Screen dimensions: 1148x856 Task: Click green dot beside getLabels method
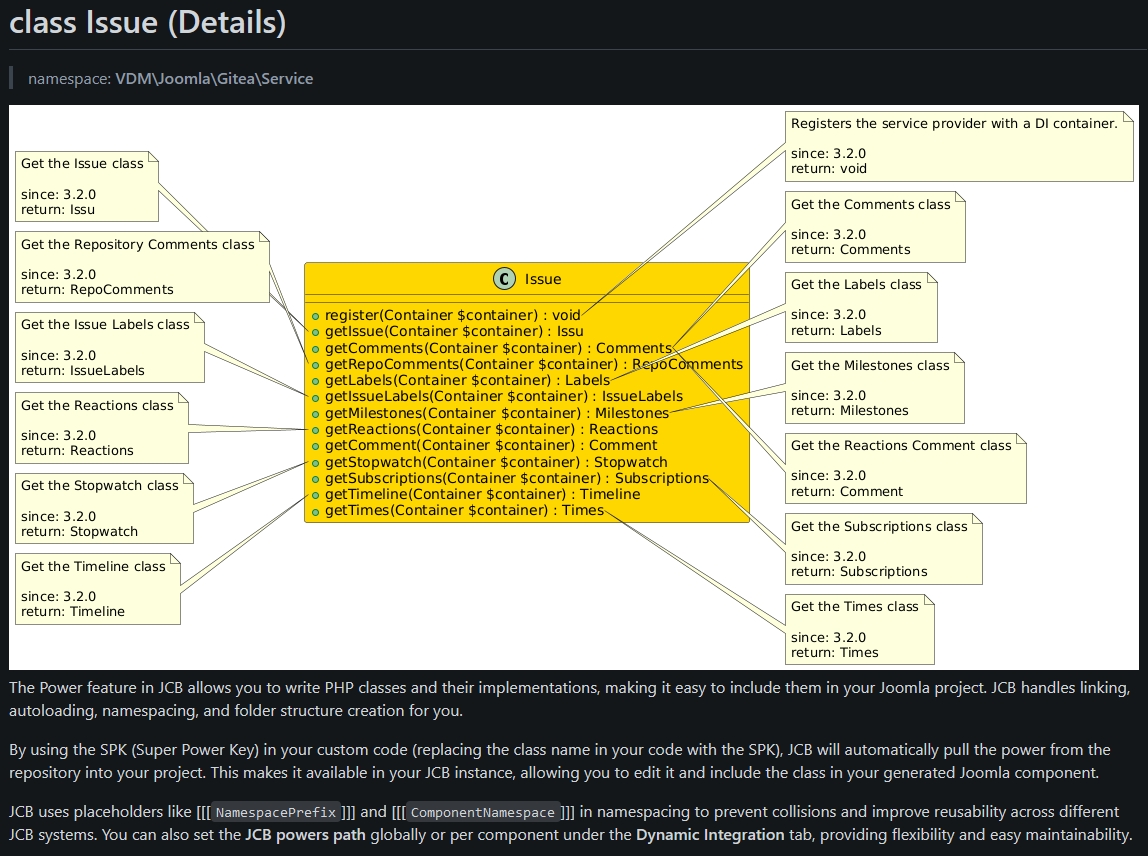[315, 380]
